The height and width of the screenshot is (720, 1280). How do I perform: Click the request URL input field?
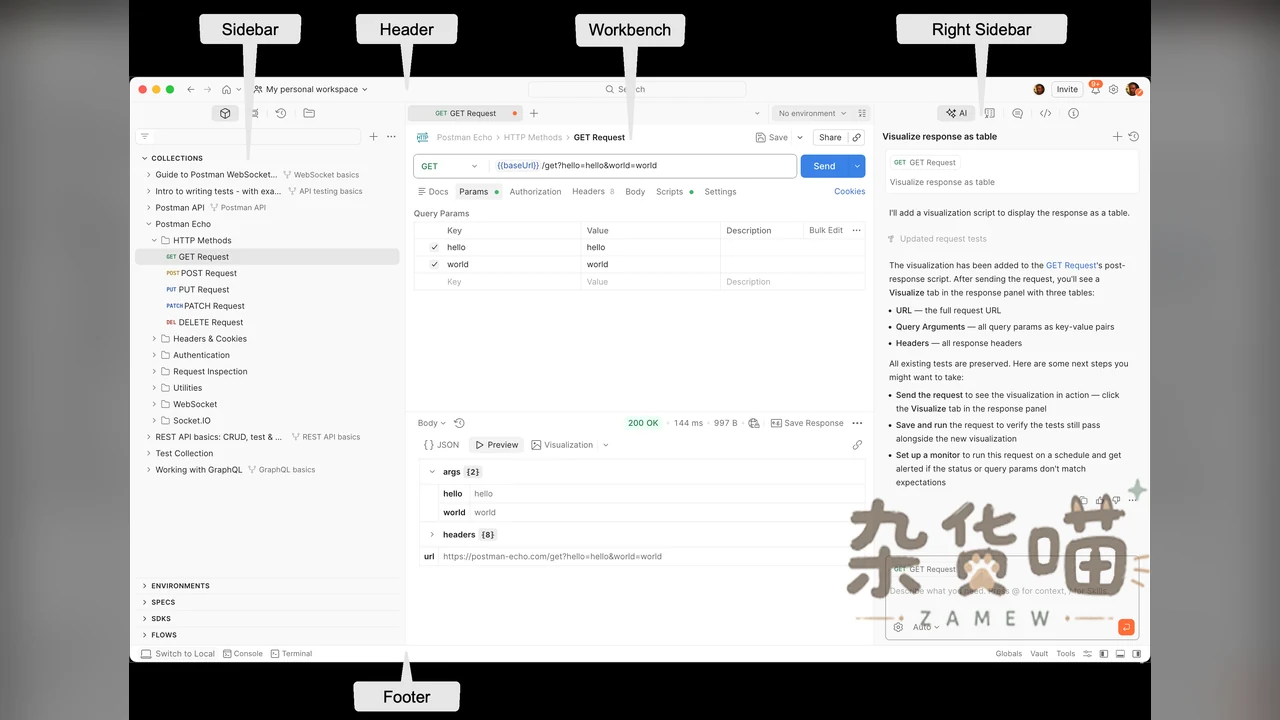[x=643, y=166]
